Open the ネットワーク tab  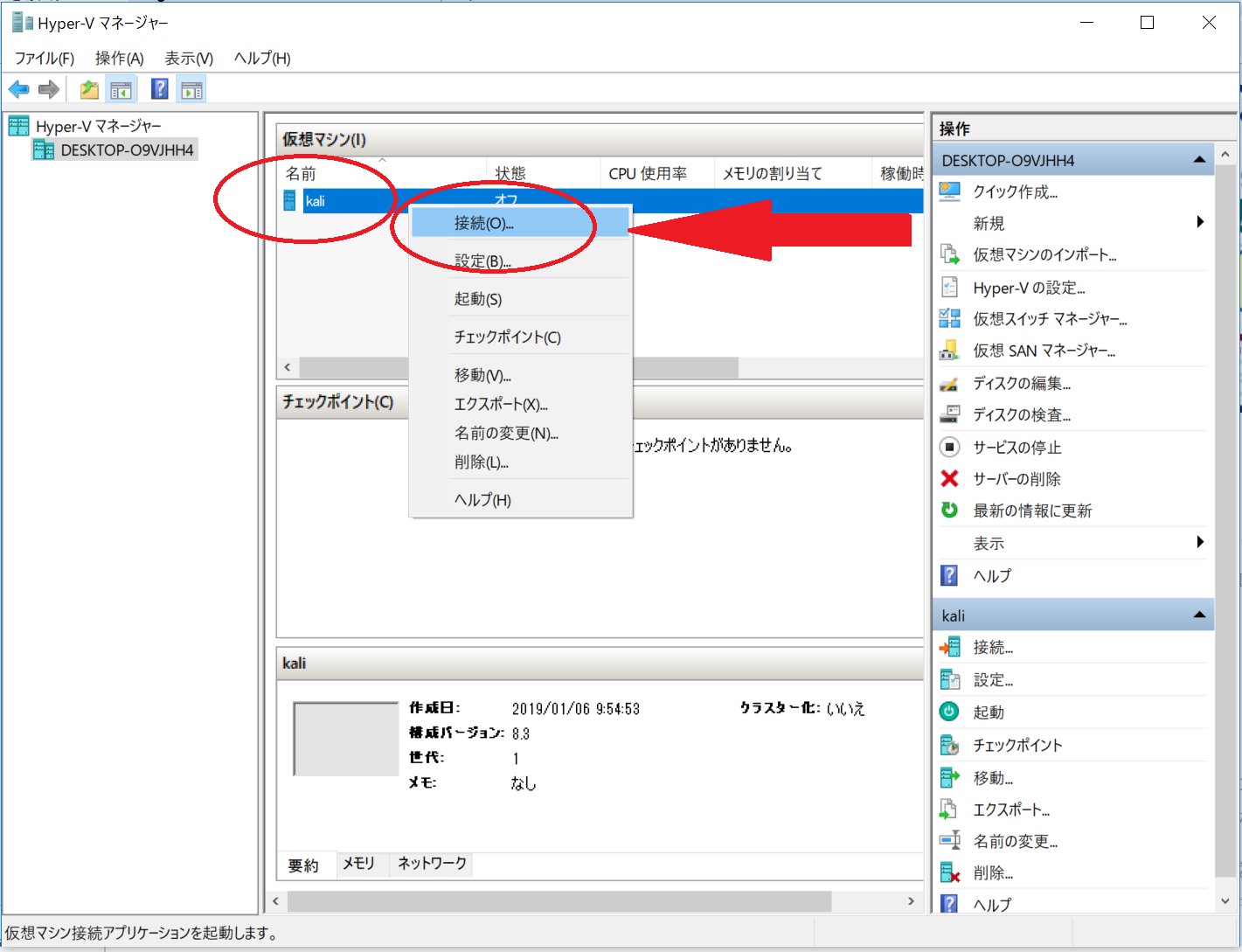pos(432,864)
